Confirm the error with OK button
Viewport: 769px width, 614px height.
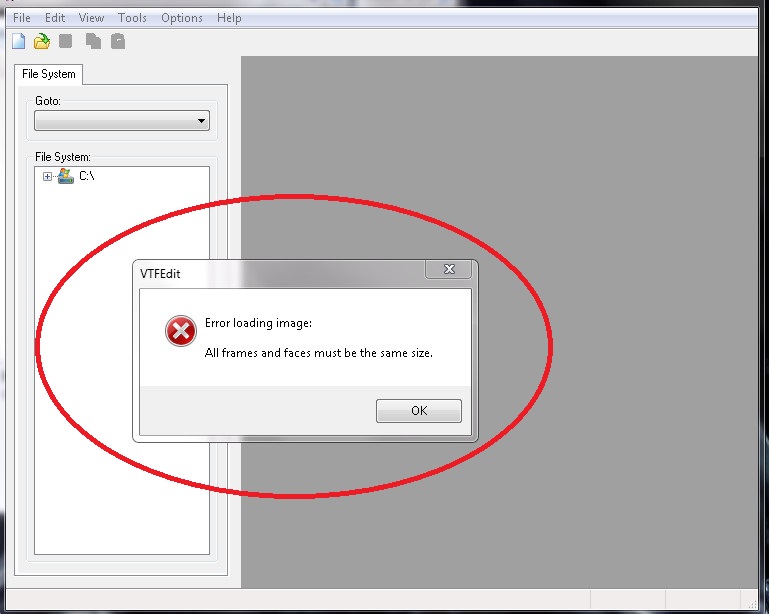pyautogui.click(x=419, y=410)
